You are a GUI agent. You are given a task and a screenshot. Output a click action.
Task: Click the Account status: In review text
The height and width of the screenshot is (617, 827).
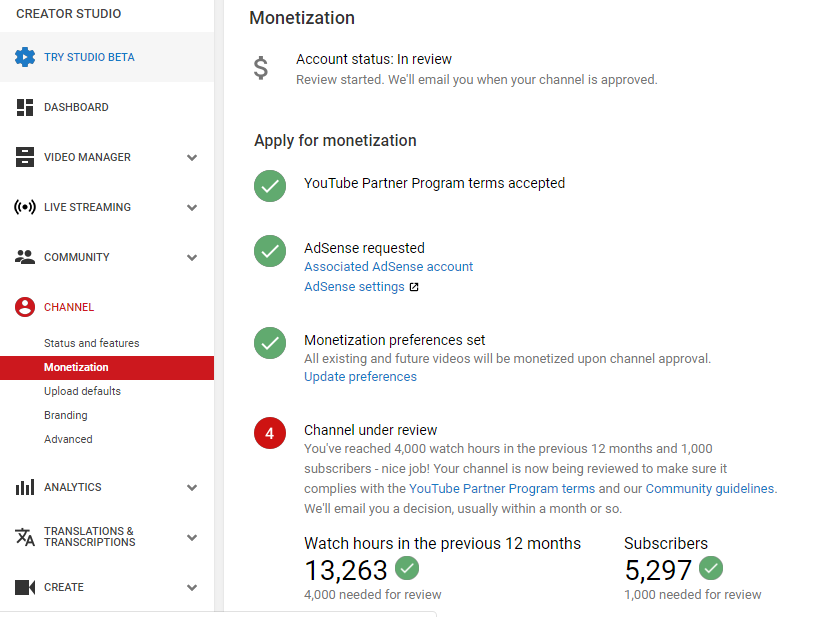(374, 59)
